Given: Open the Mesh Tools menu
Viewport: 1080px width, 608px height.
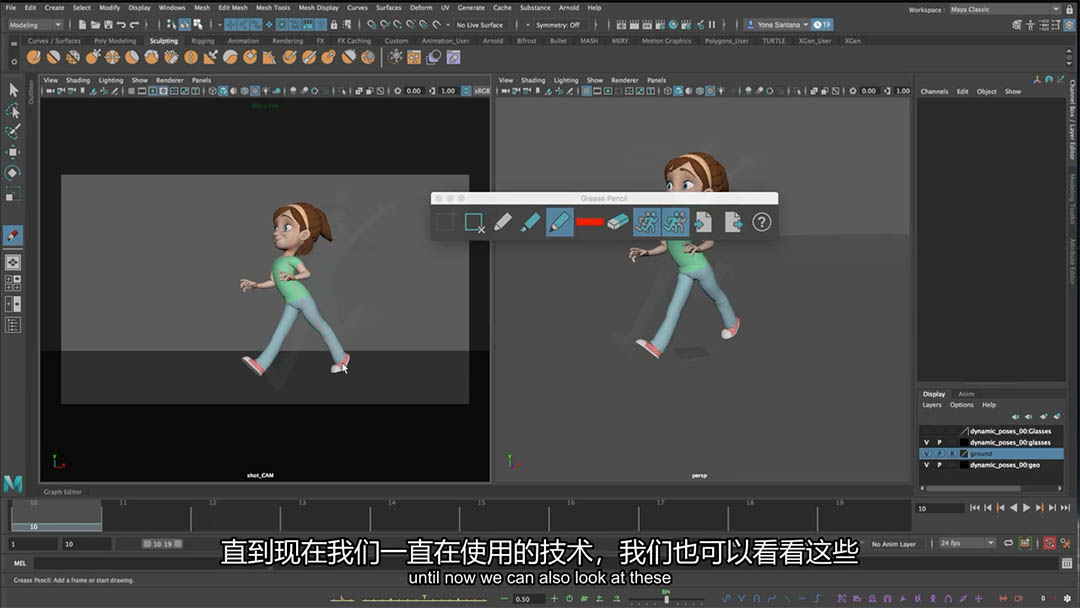Looking at the screenshot, I should 273,8.
